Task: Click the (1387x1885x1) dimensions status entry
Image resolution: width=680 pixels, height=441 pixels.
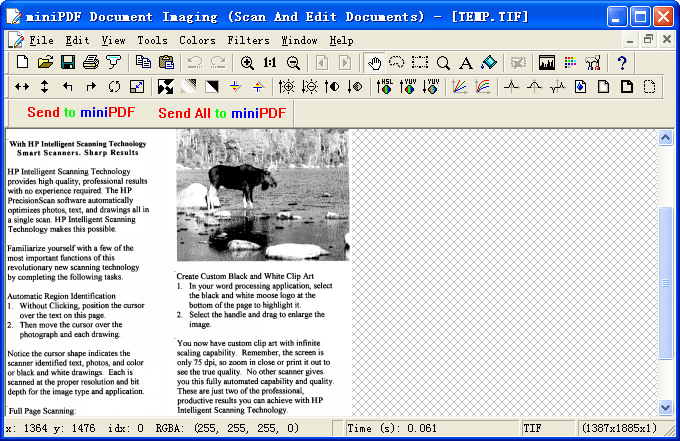Action: (619, 428)
